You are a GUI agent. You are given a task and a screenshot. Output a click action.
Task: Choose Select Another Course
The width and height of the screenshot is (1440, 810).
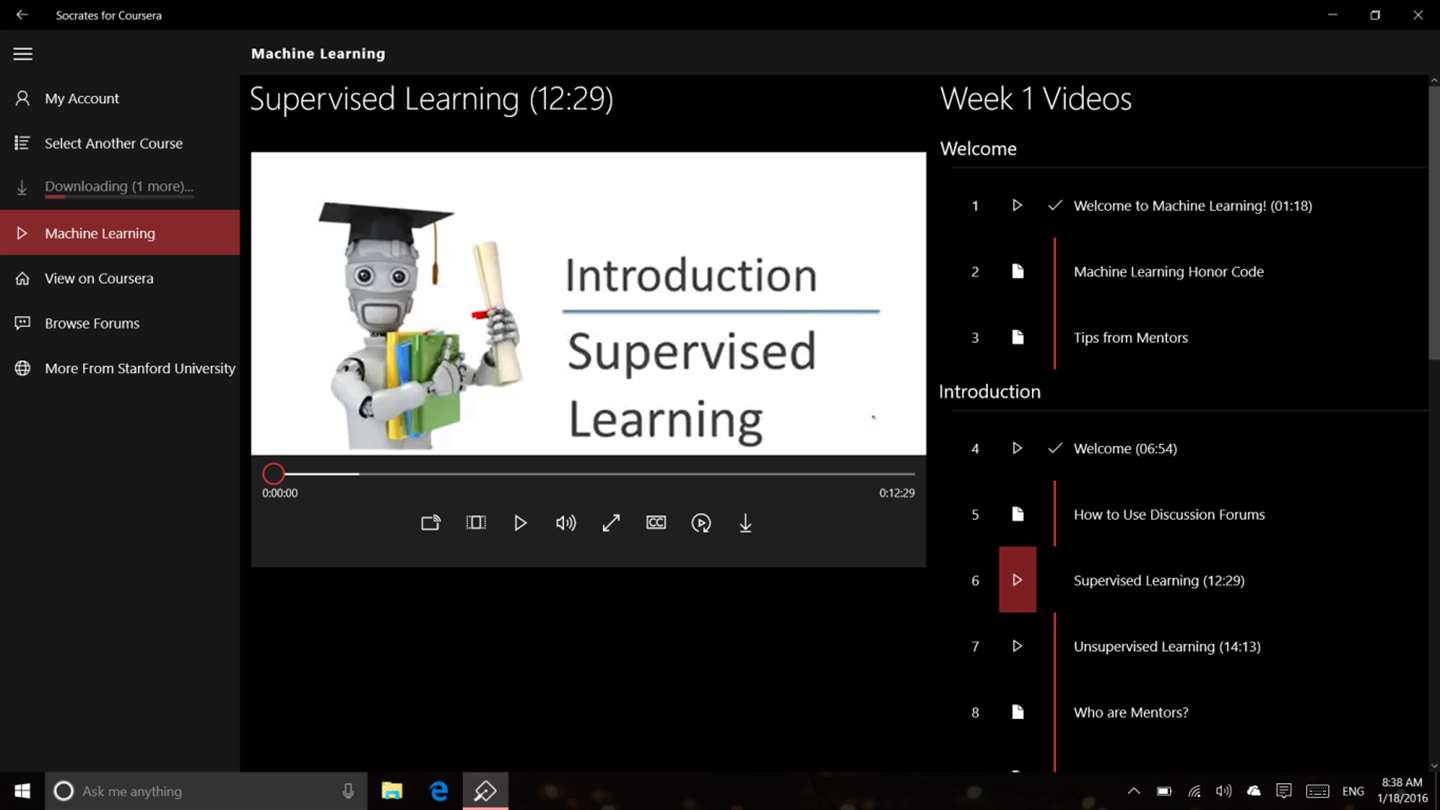pyautogui.click(x=120, y=143)
